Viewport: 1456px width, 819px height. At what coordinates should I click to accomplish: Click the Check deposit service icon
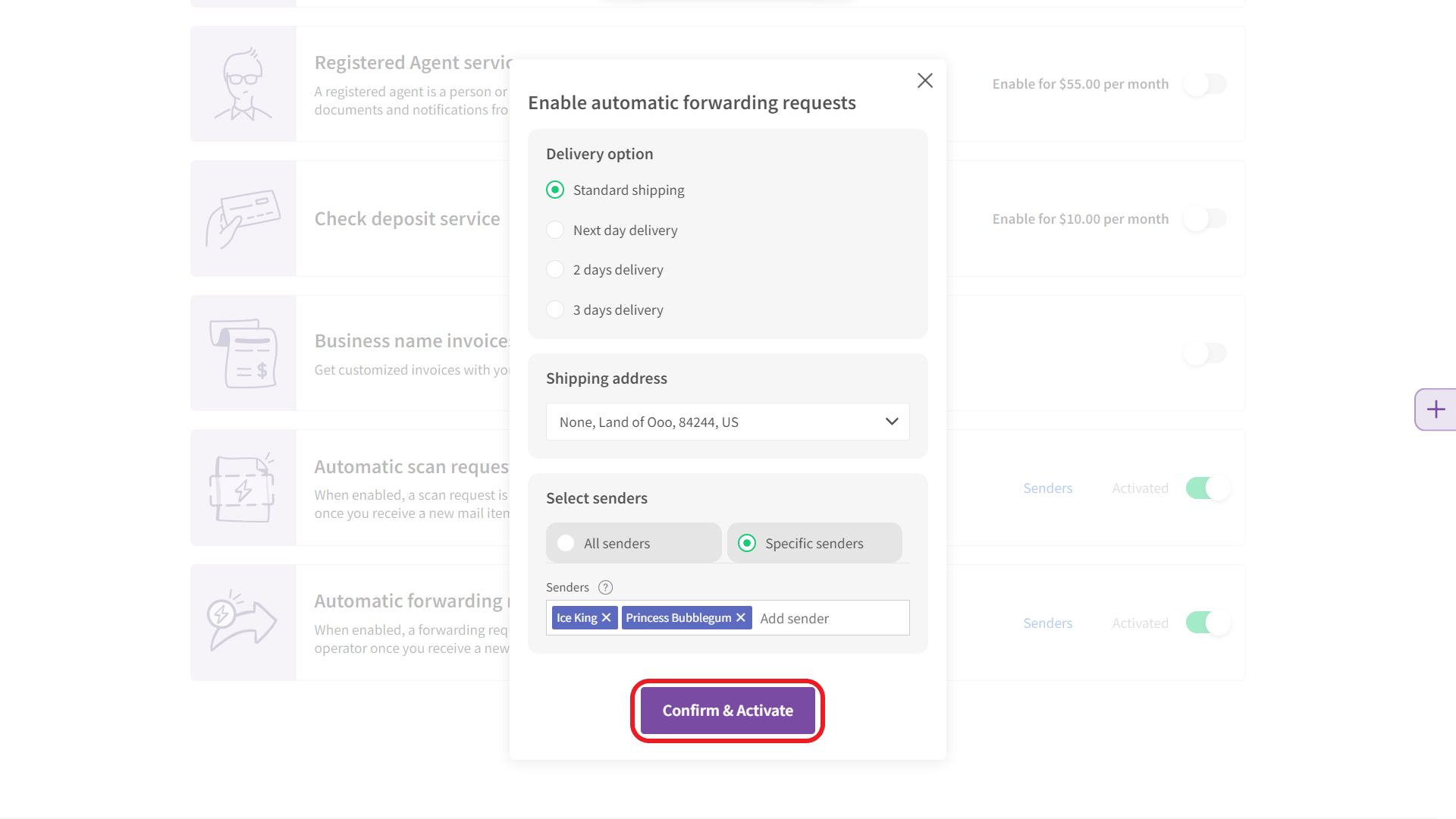point(243,218)
